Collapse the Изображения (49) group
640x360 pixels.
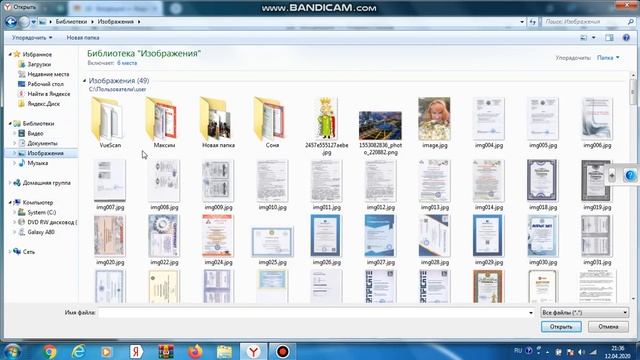point(84,81)
